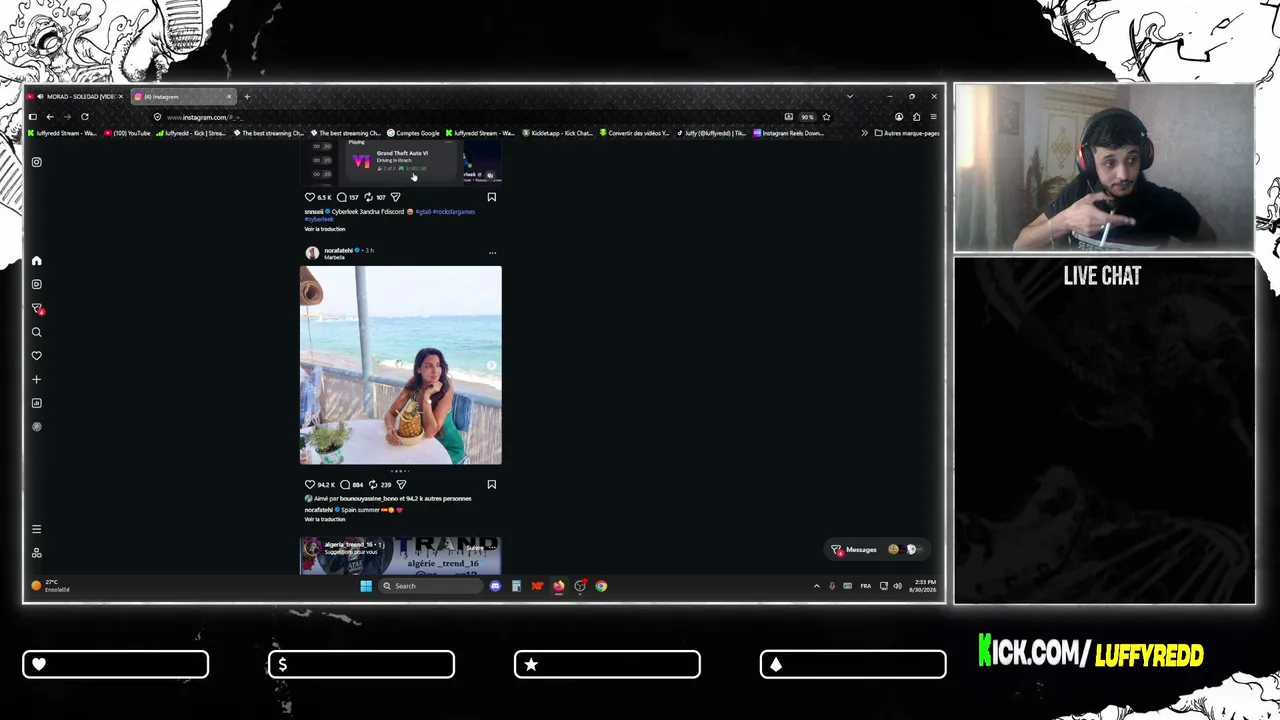Open the profile avatar in Instagram sidebar
Screen dimensions: 1280x720
click(x=37, y=427)
